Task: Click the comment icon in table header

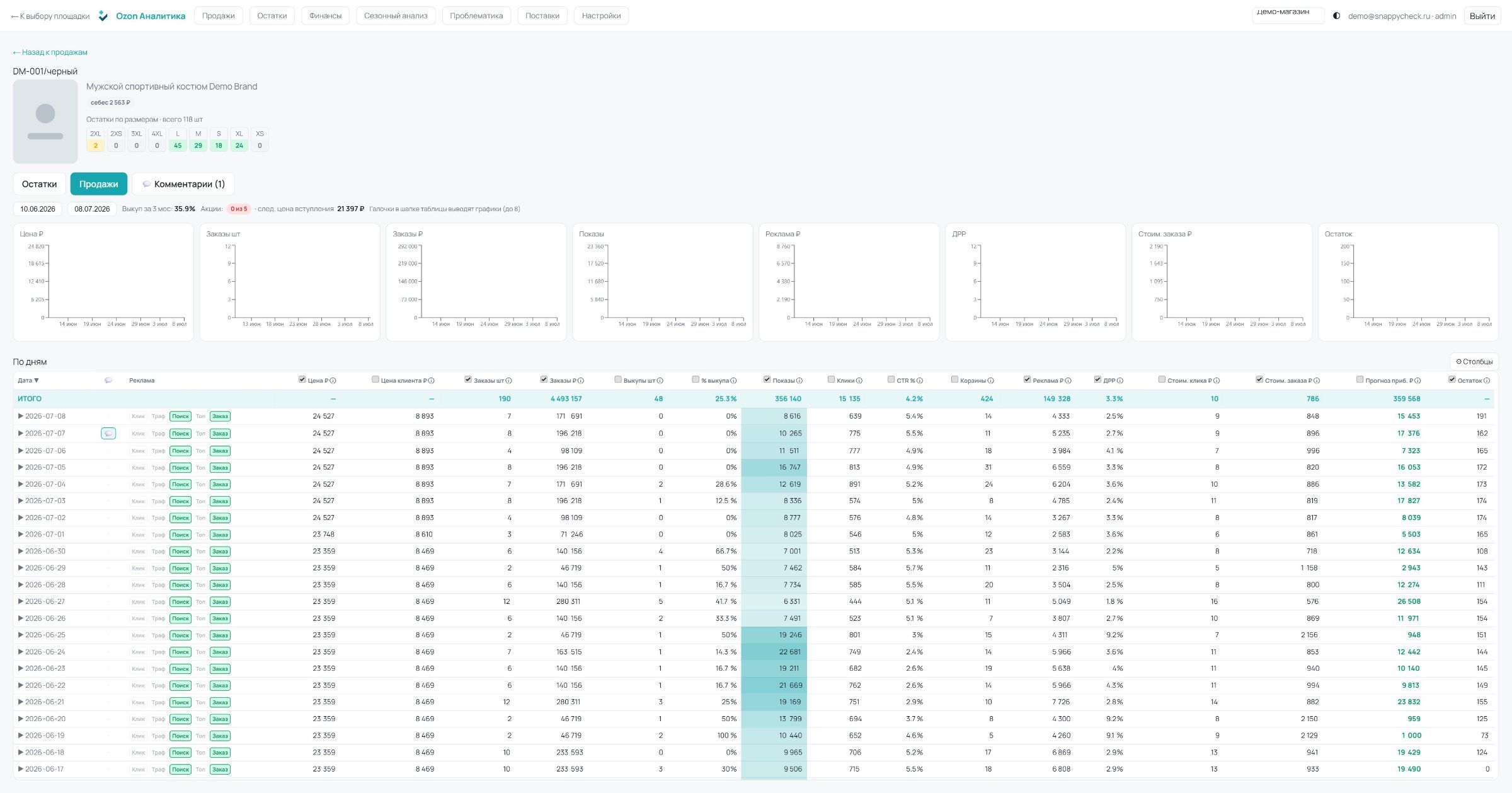Action: pos(108,381)
